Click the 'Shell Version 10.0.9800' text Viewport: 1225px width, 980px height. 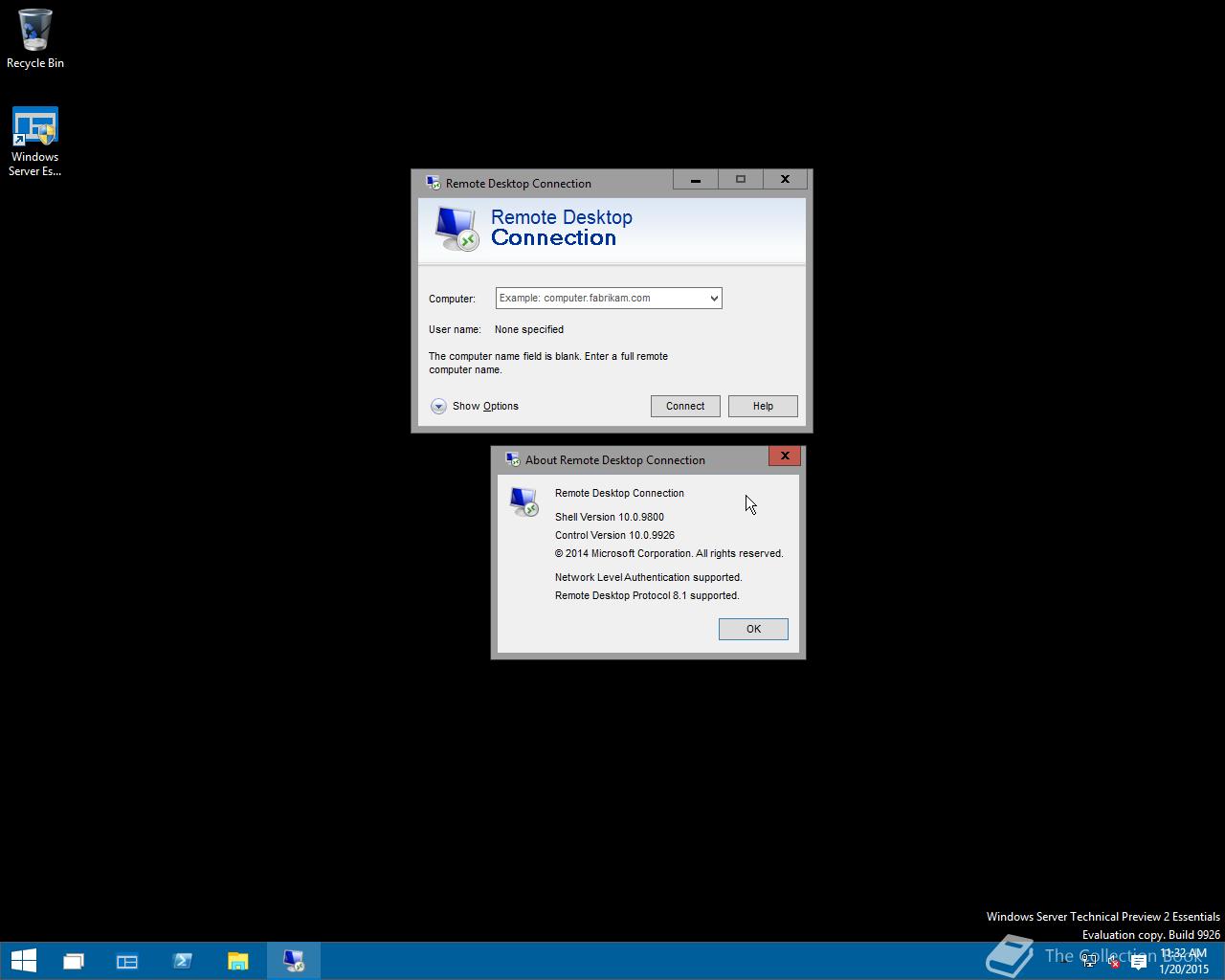(610, 517)
